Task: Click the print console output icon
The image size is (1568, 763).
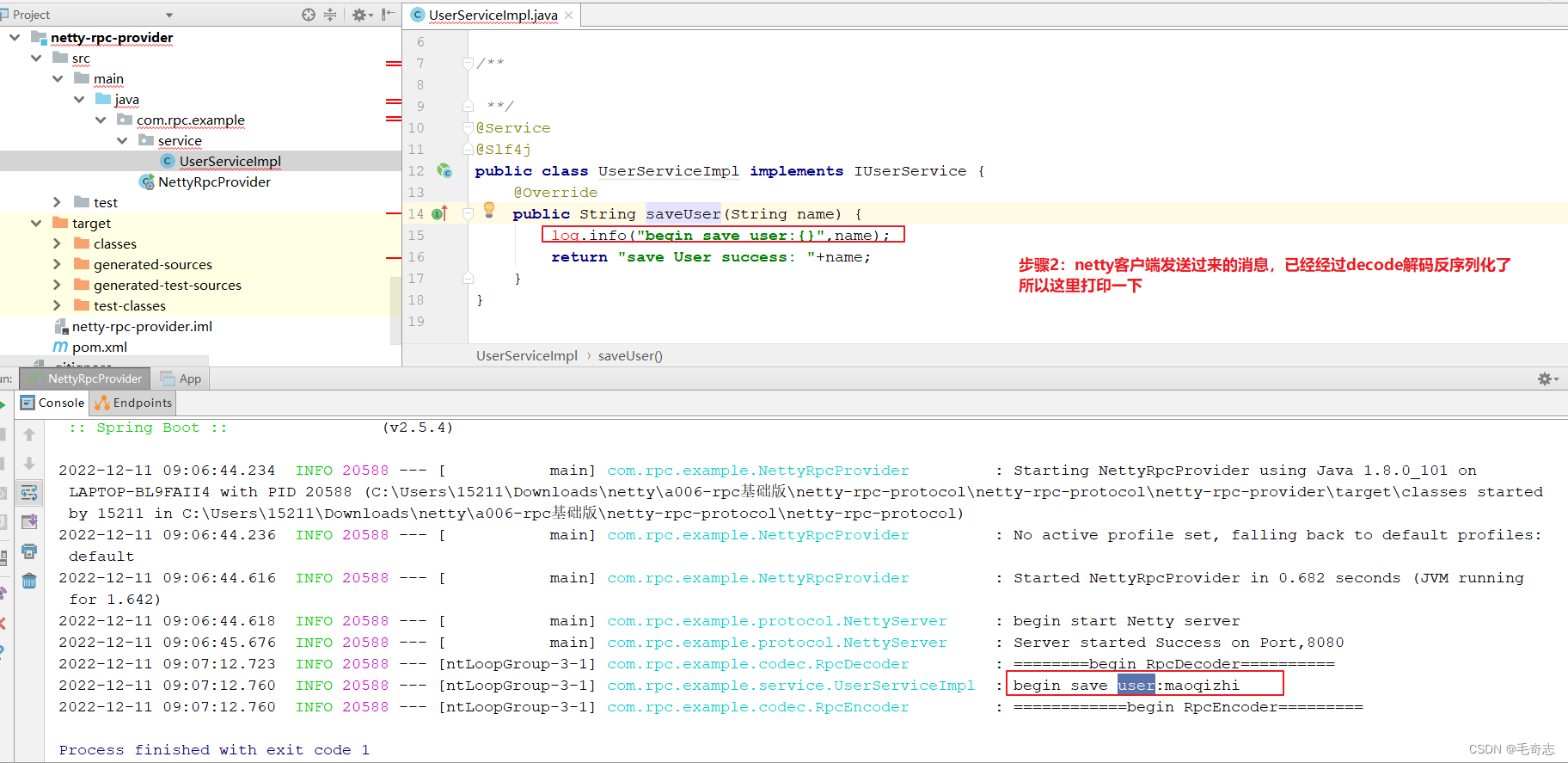Action: pos(29,551)
